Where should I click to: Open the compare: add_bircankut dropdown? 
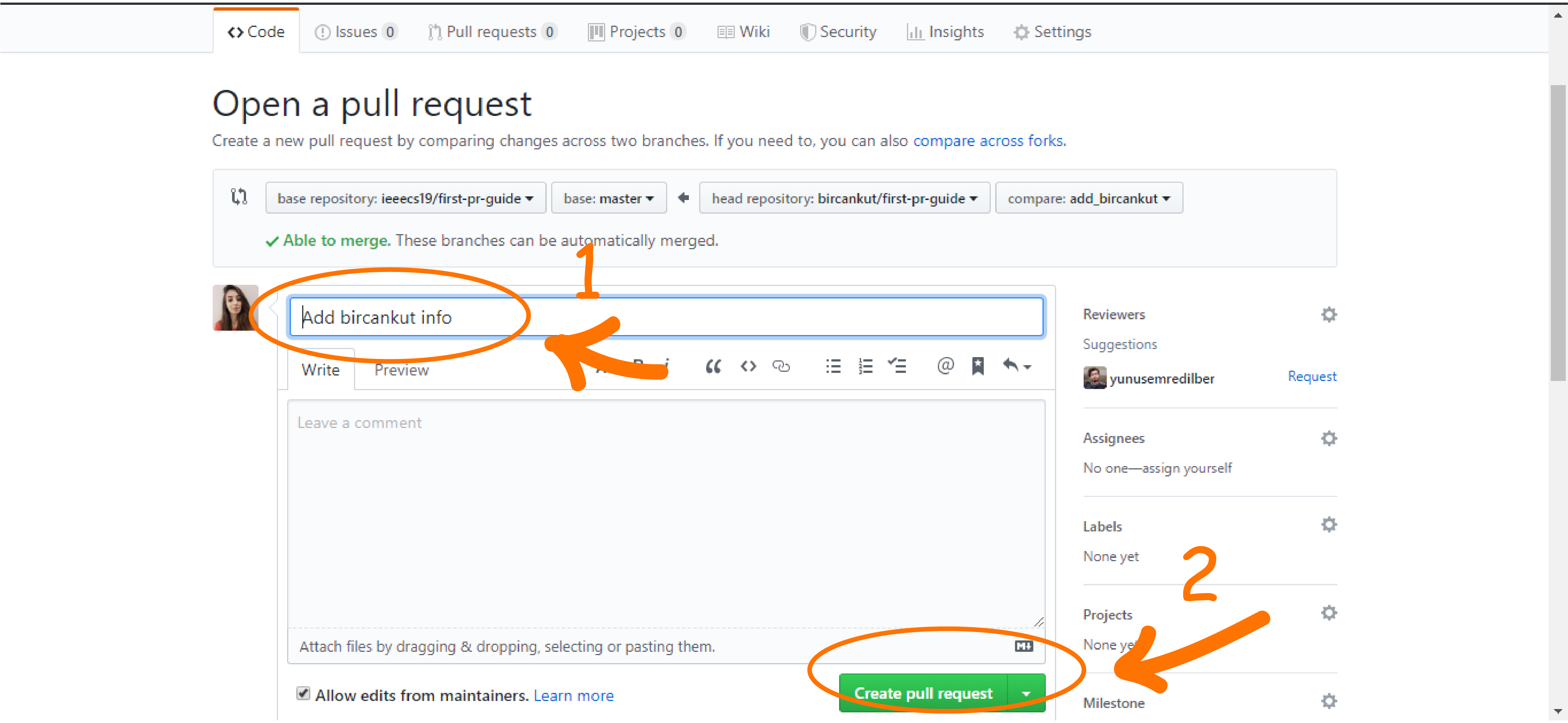1088,199
